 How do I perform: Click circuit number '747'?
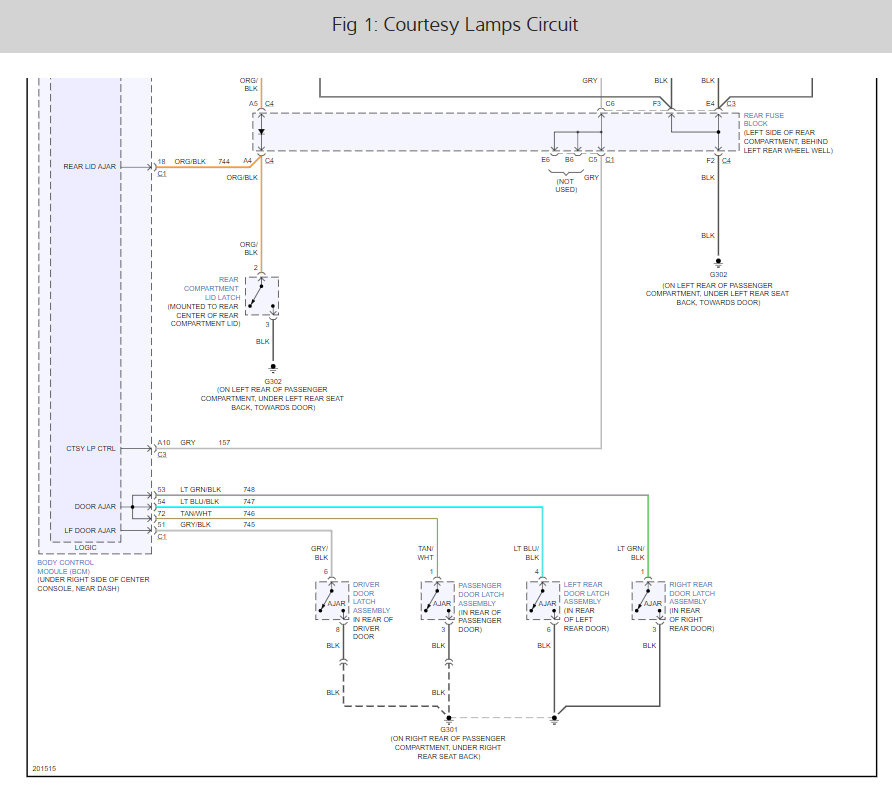click(x=249, y=502)
